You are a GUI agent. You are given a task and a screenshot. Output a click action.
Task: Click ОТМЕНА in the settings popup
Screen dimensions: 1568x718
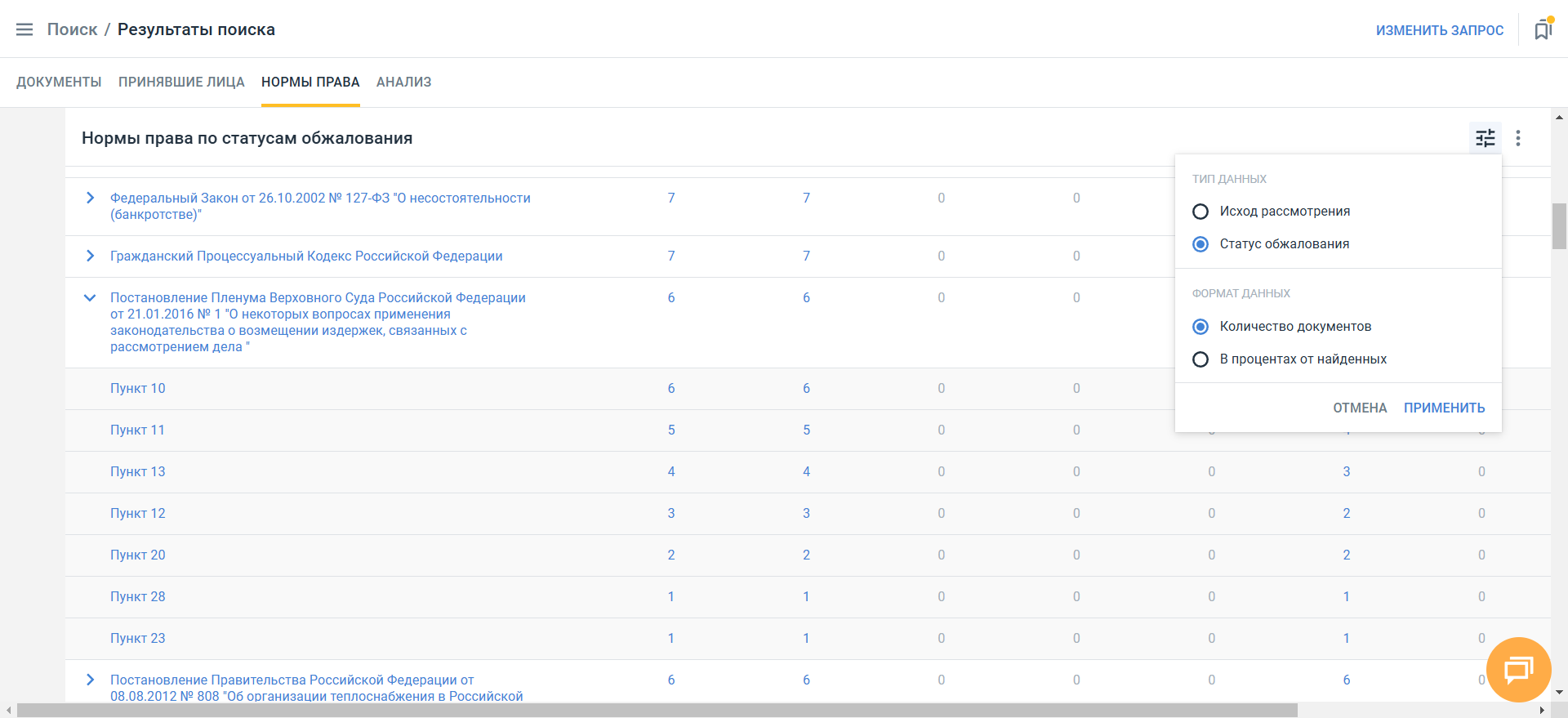1360,408
